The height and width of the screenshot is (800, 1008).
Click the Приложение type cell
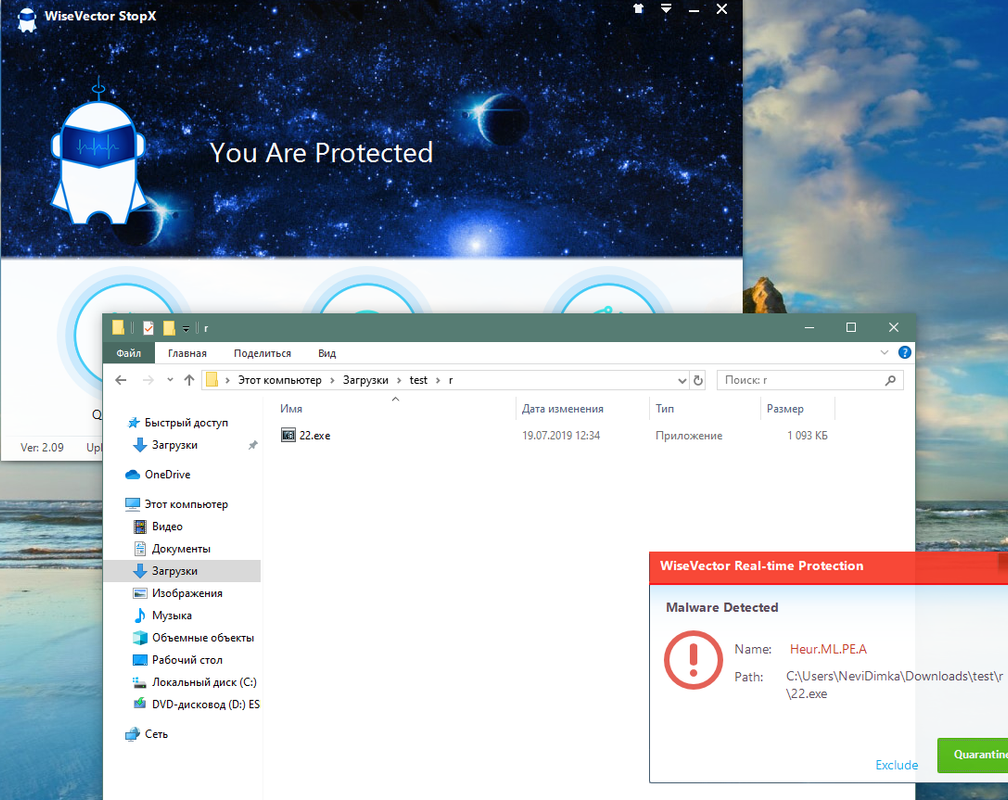[688, 435]
